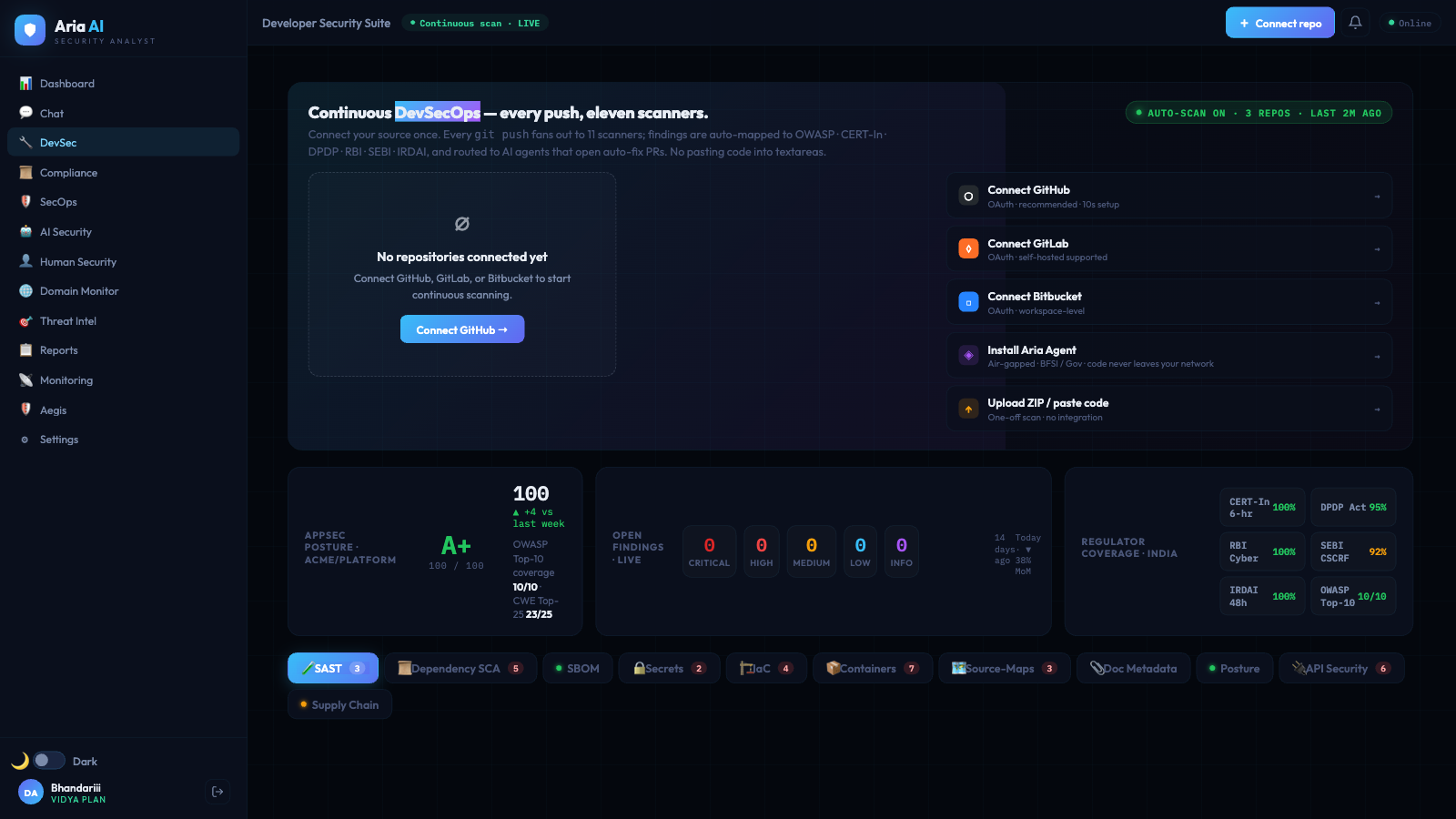Click the Dashboard chart icon in sidebar

25,84
